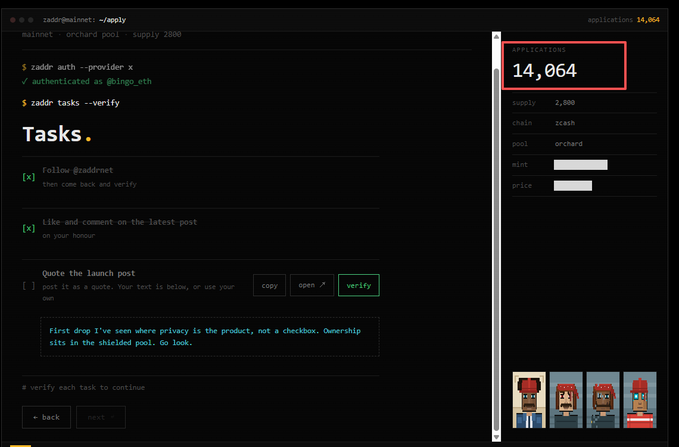
Task: Click the 'zaddr tasks --verify' command line
Action: [71, 103]
